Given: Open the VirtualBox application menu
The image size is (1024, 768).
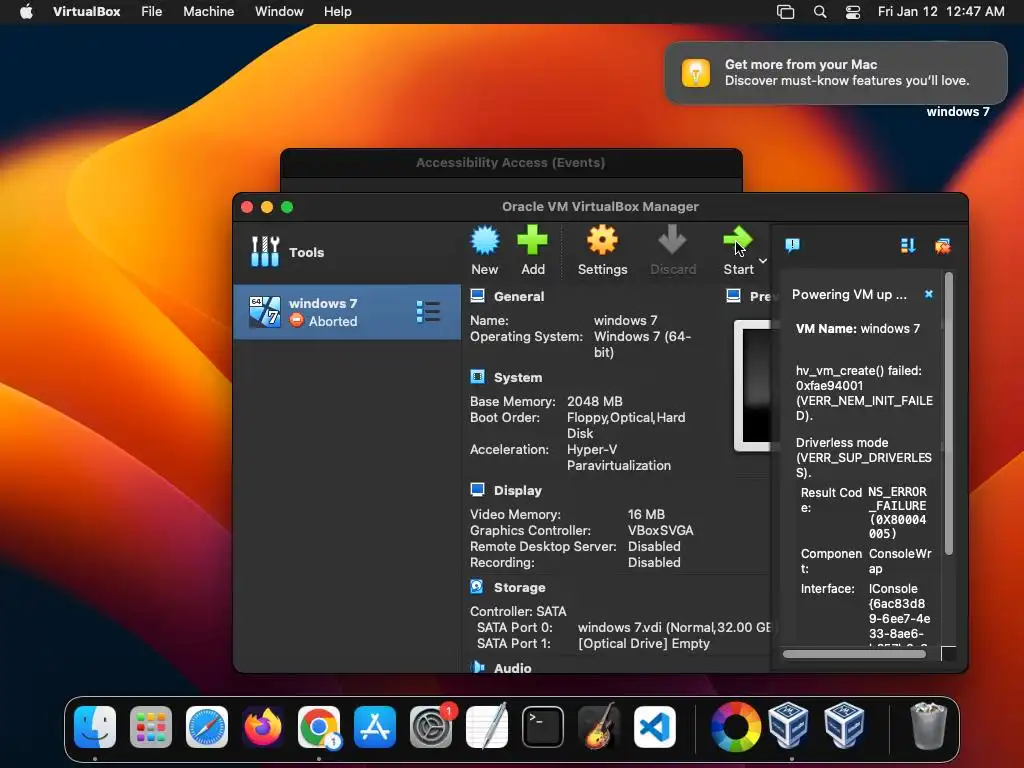Looking at the screenshot, I should (86, 11).
